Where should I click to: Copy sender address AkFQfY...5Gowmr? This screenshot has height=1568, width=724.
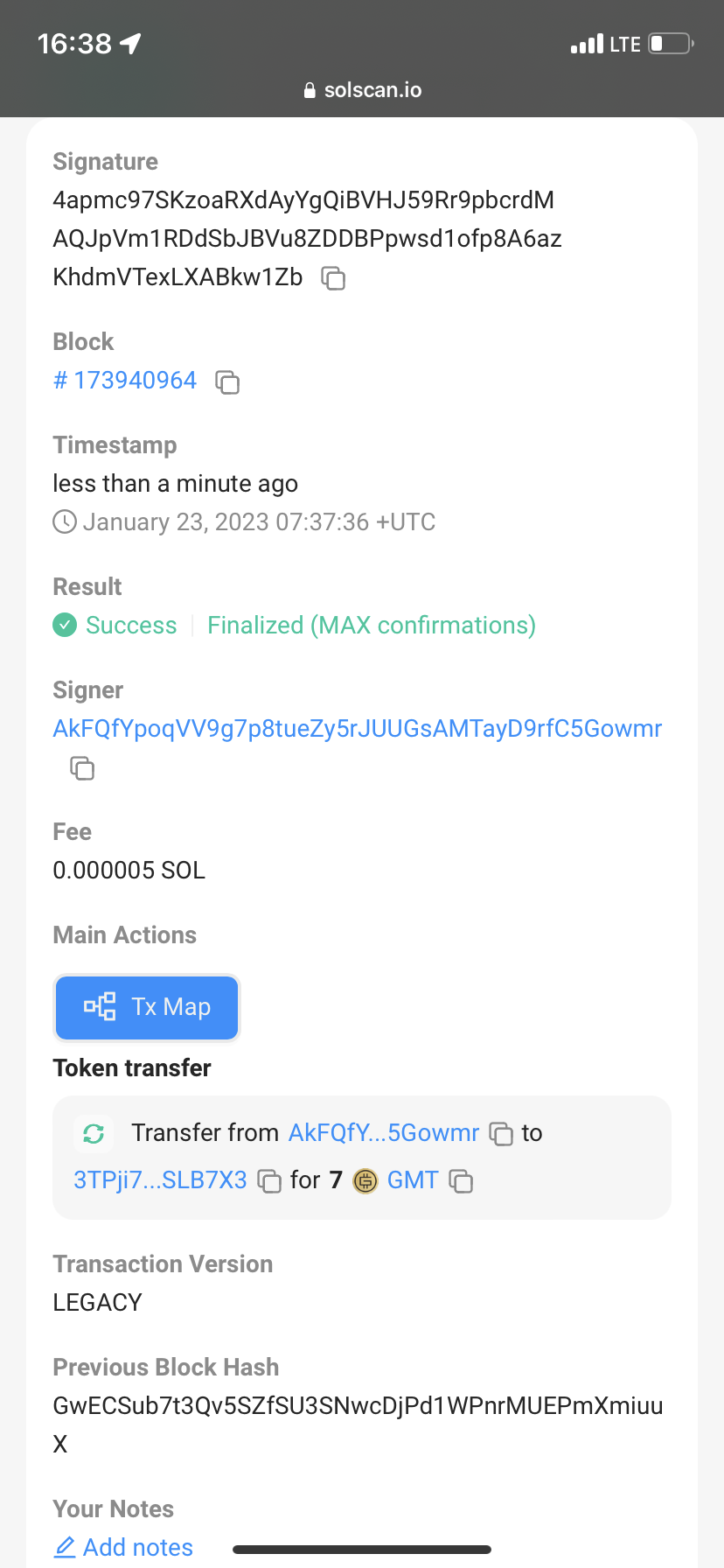tap(501, 1133)
